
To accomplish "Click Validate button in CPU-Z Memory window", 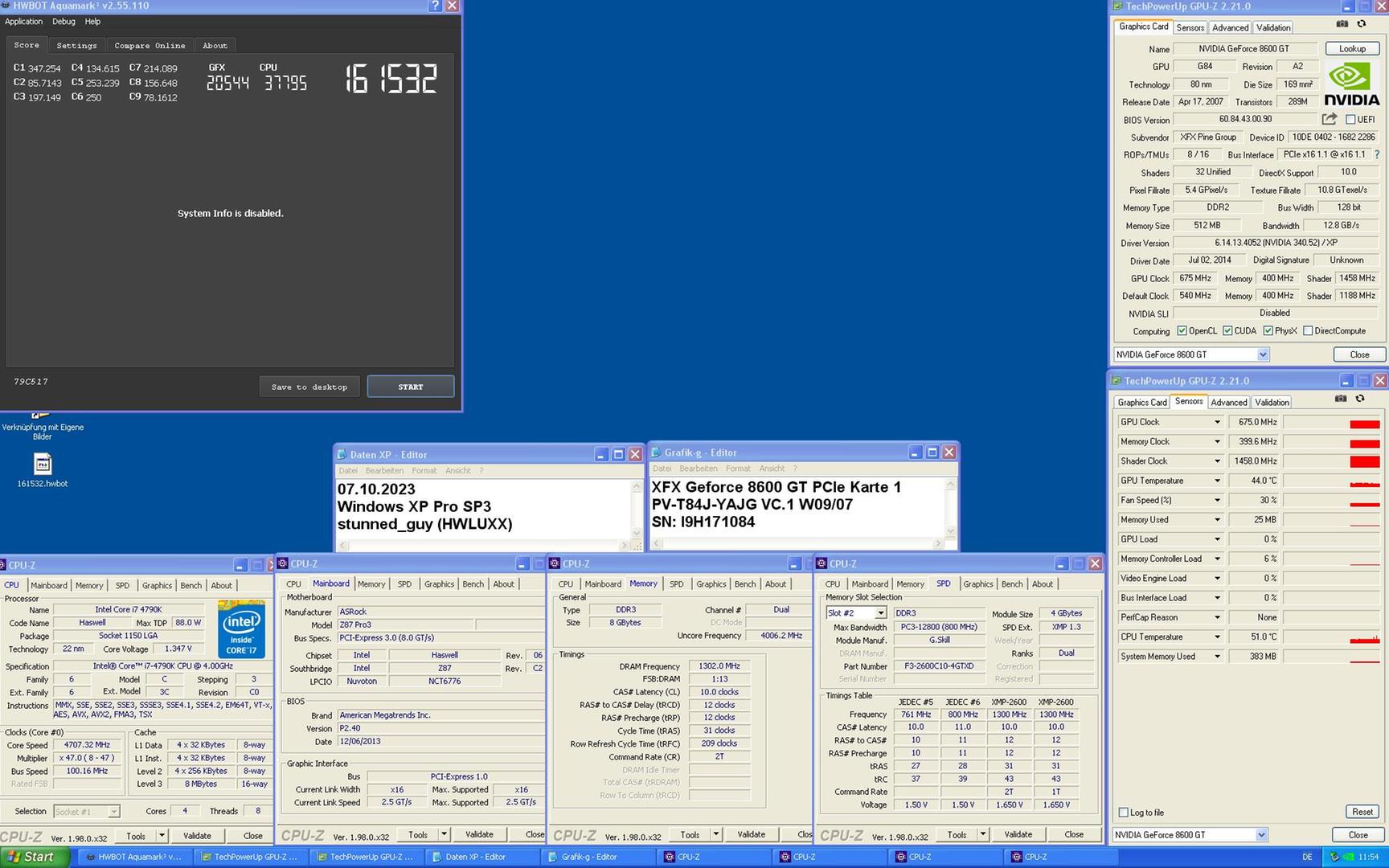I will (x=751, y=834).
